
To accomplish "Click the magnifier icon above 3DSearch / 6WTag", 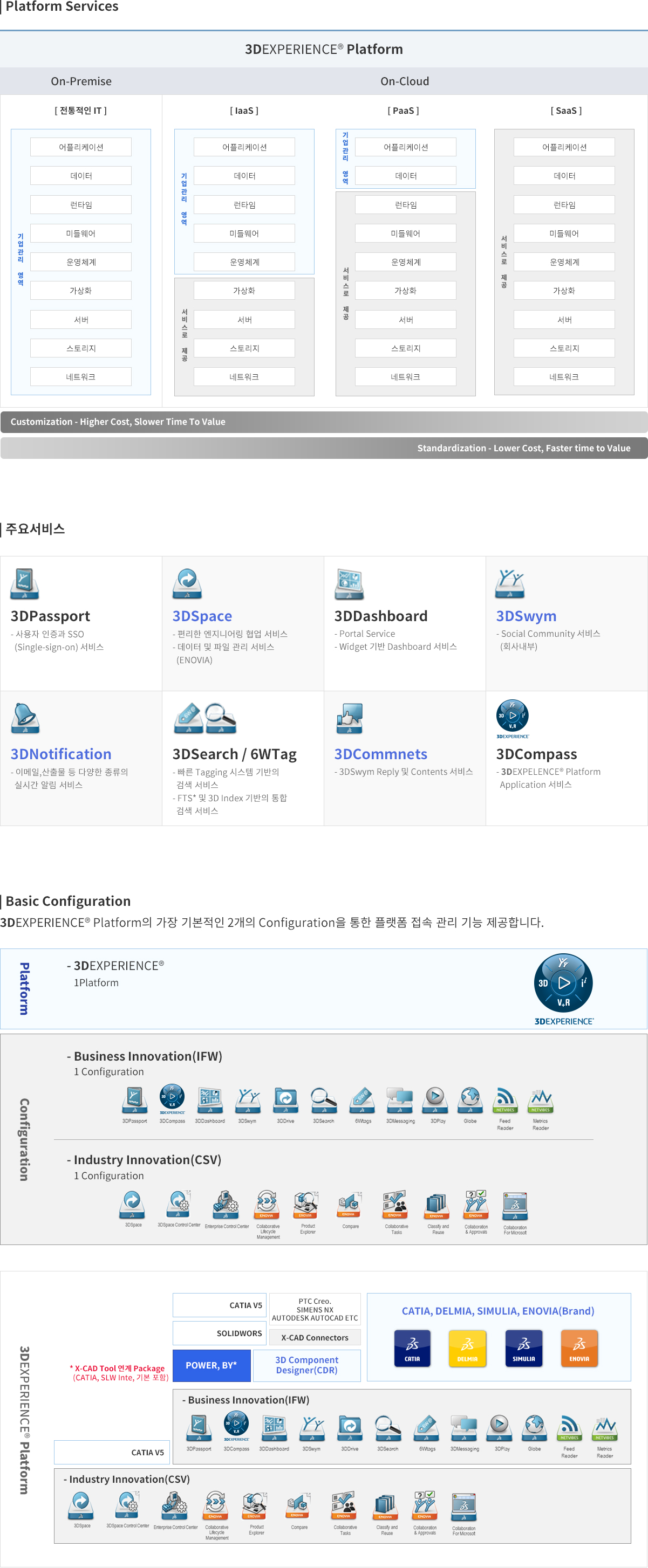I will coord(221,718).
